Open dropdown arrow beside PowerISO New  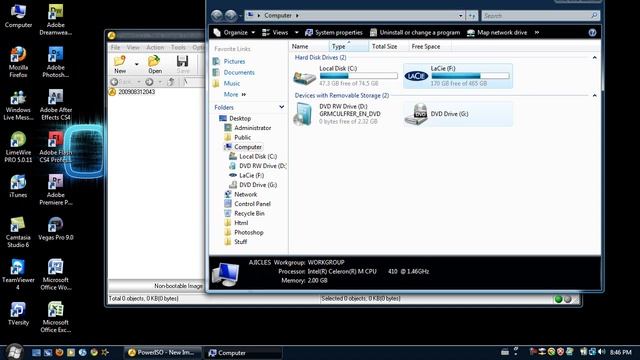click(136, 64)
